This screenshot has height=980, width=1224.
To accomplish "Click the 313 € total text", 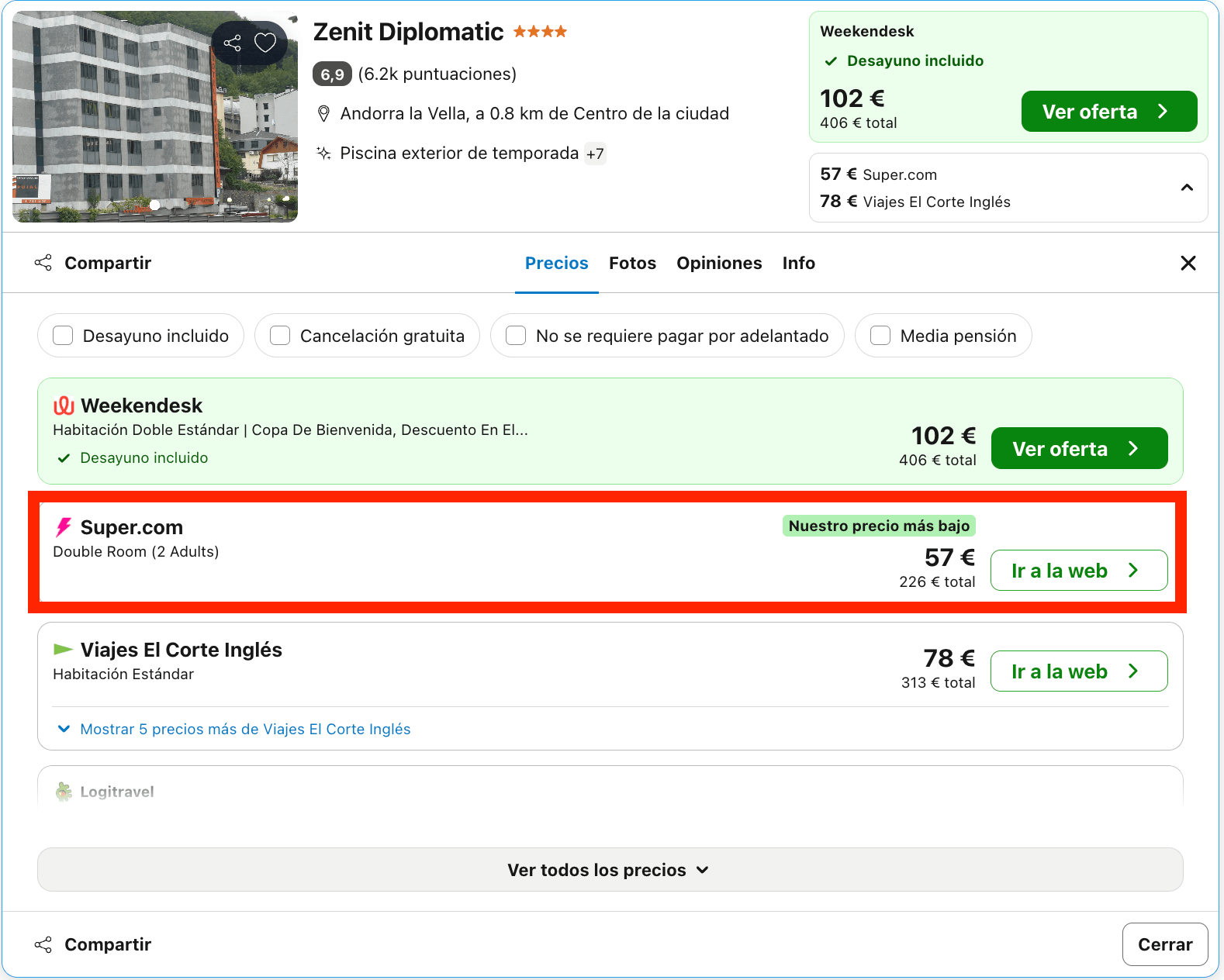I will point(938,682).
